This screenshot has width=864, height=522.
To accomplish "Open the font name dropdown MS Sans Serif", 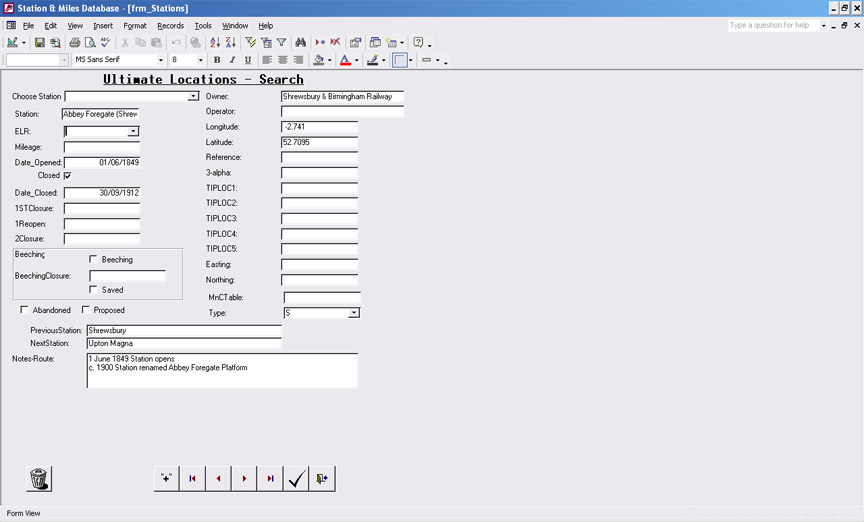I will point(160,60).
